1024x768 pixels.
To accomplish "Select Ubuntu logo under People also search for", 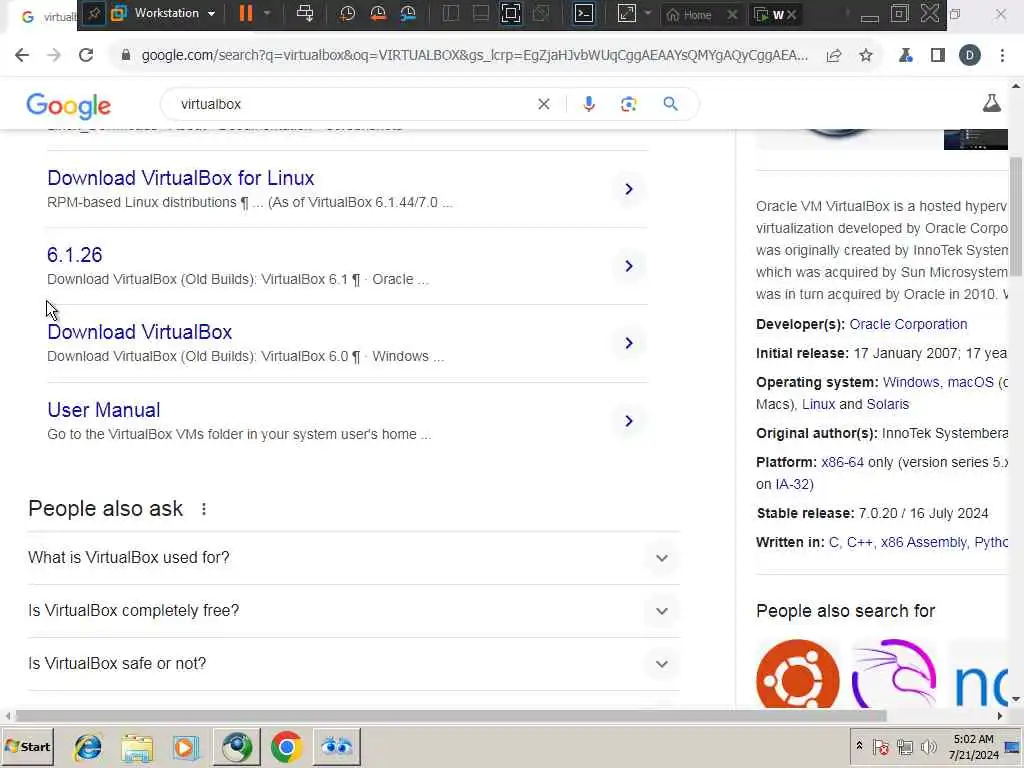I will tap(797, 675).
